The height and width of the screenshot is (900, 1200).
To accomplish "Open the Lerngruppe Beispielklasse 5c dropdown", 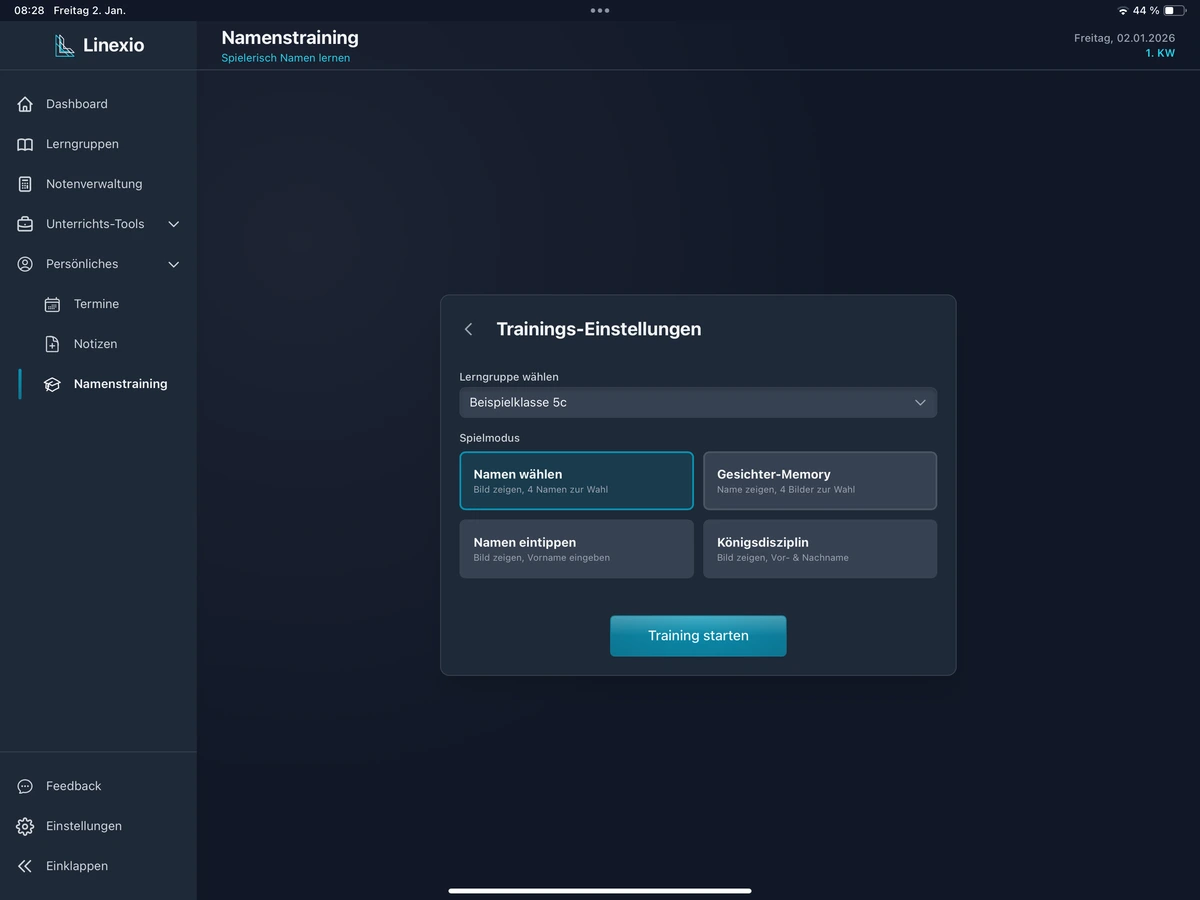I will [x=698, y=402].
